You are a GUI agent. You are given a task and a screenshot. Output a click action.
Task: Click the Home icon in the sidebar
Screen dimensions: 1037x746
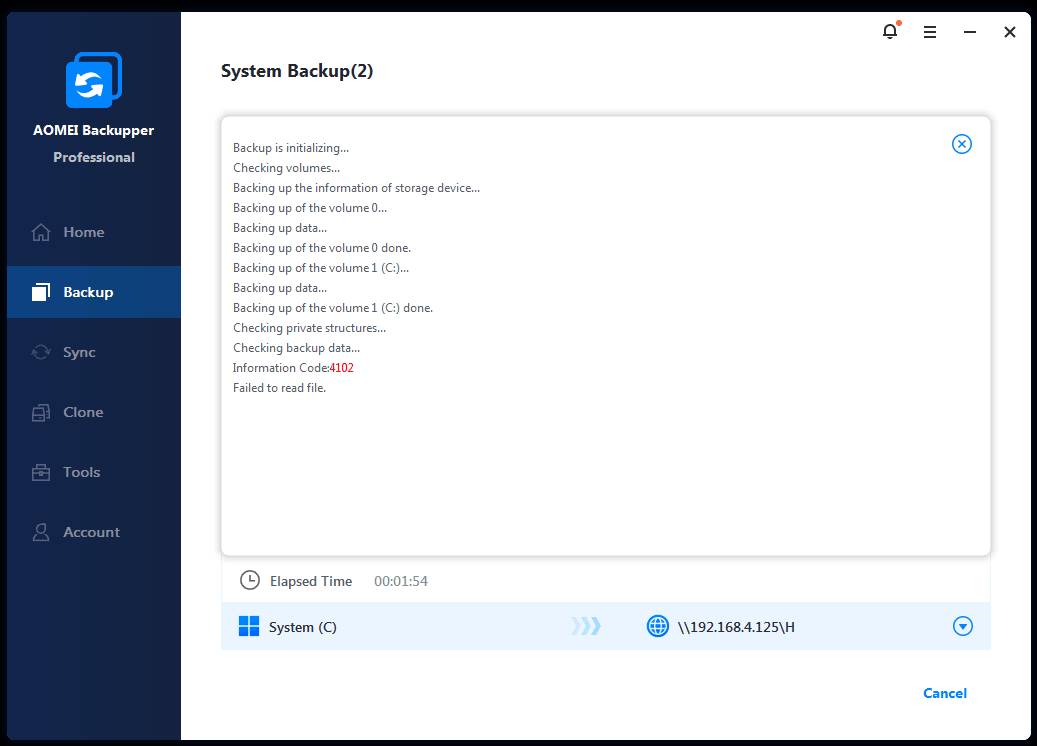(x=41, y=232)
